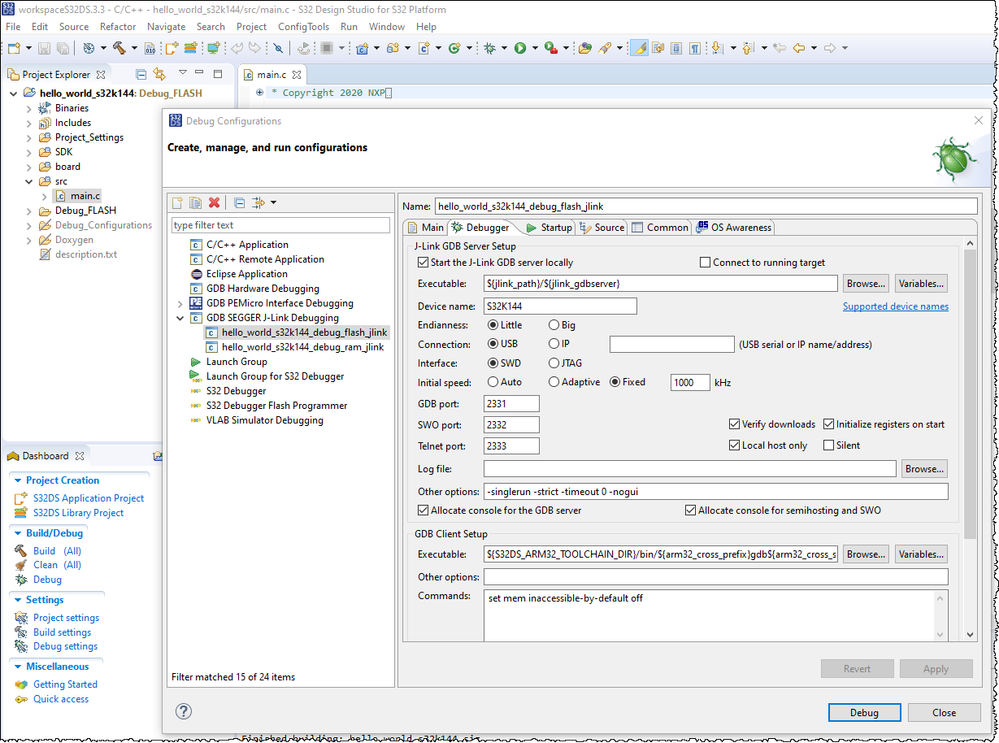Click the Skip All Breakpoints toolbar icon
The width and height of the screenshot is (999, 743).
(x=278, y=48)
